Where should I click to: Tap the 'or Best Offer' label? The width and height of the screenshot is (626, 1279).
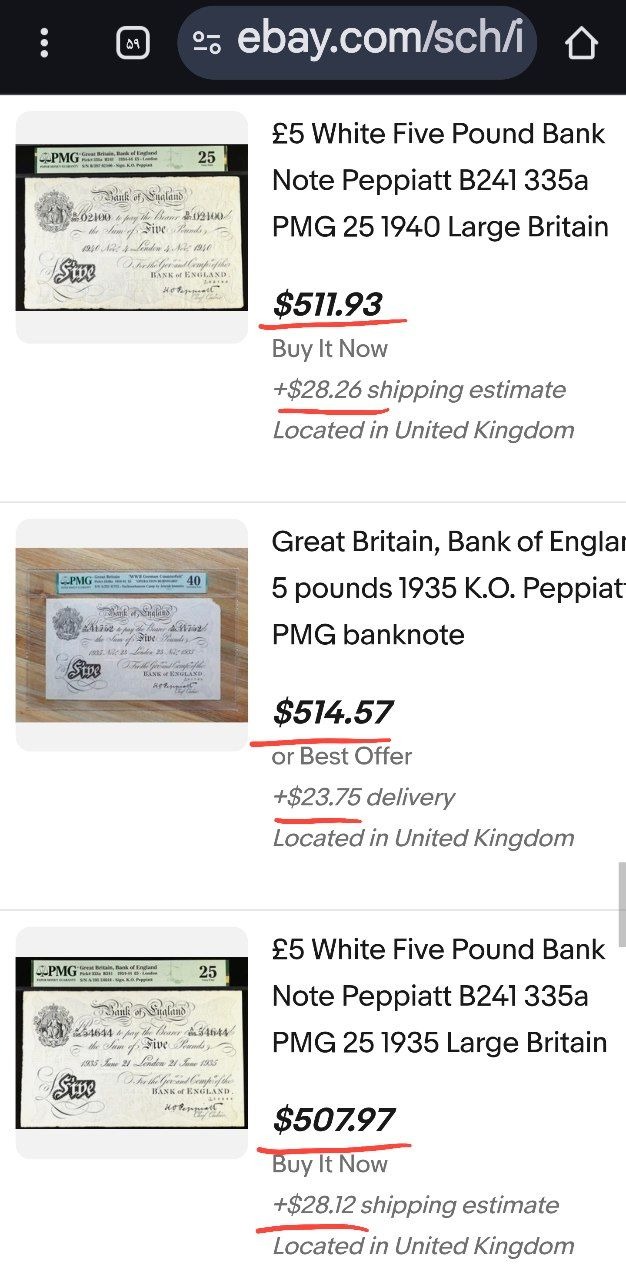pyautogui.click(x=341, y=756)
